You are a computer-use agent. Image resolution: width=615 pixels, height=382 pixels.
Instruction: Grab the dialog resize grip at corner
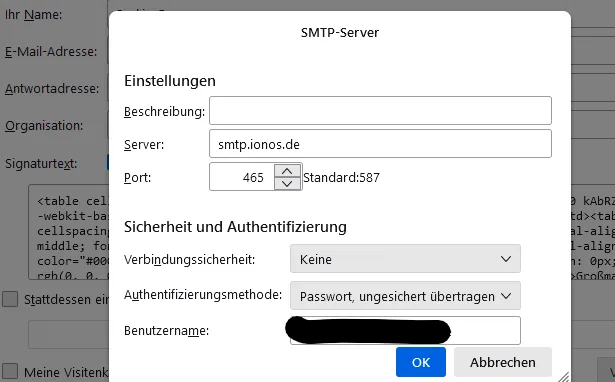pos(564,377)
